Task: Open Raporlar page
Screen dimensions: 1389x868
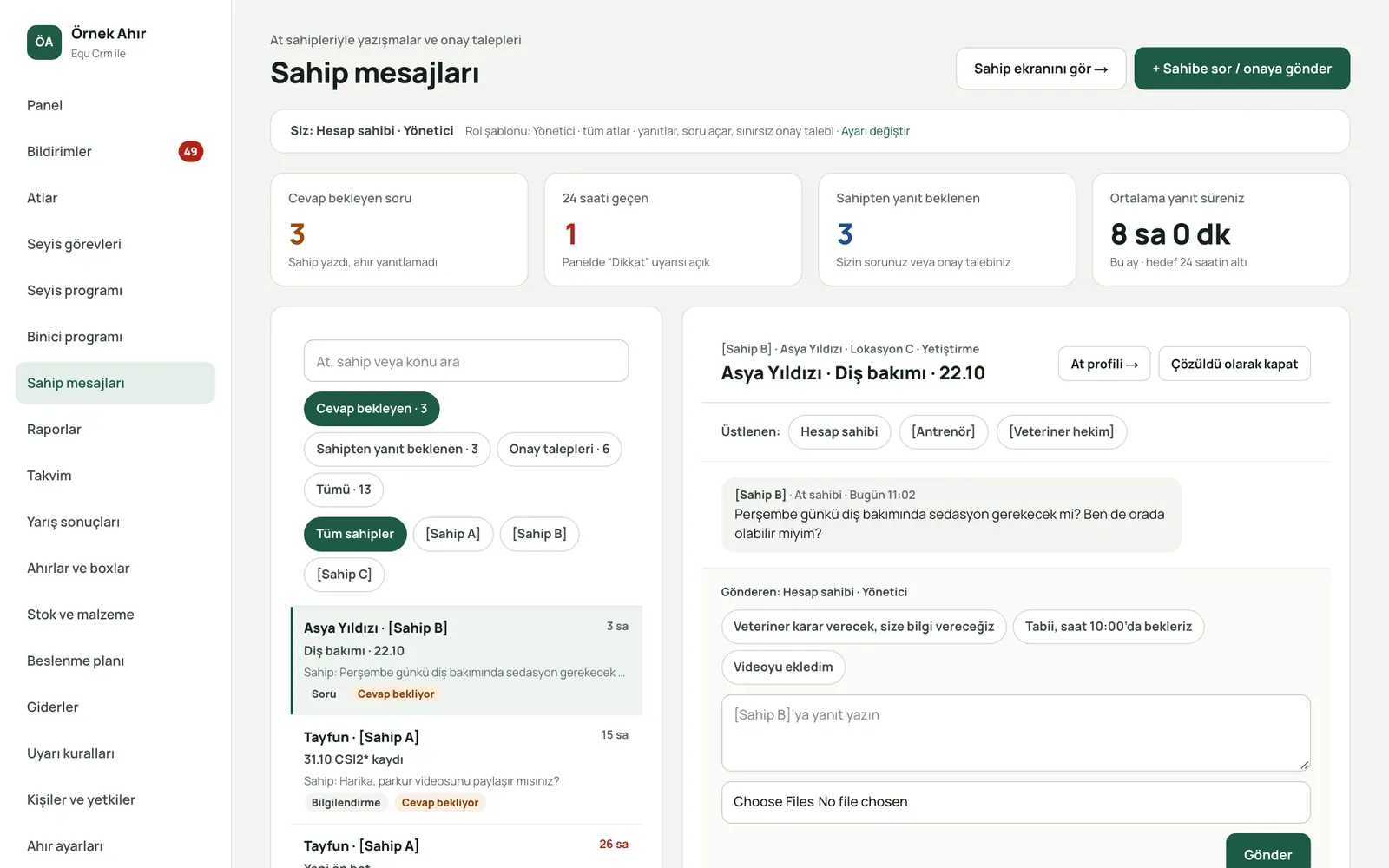Action: [115, 429]
